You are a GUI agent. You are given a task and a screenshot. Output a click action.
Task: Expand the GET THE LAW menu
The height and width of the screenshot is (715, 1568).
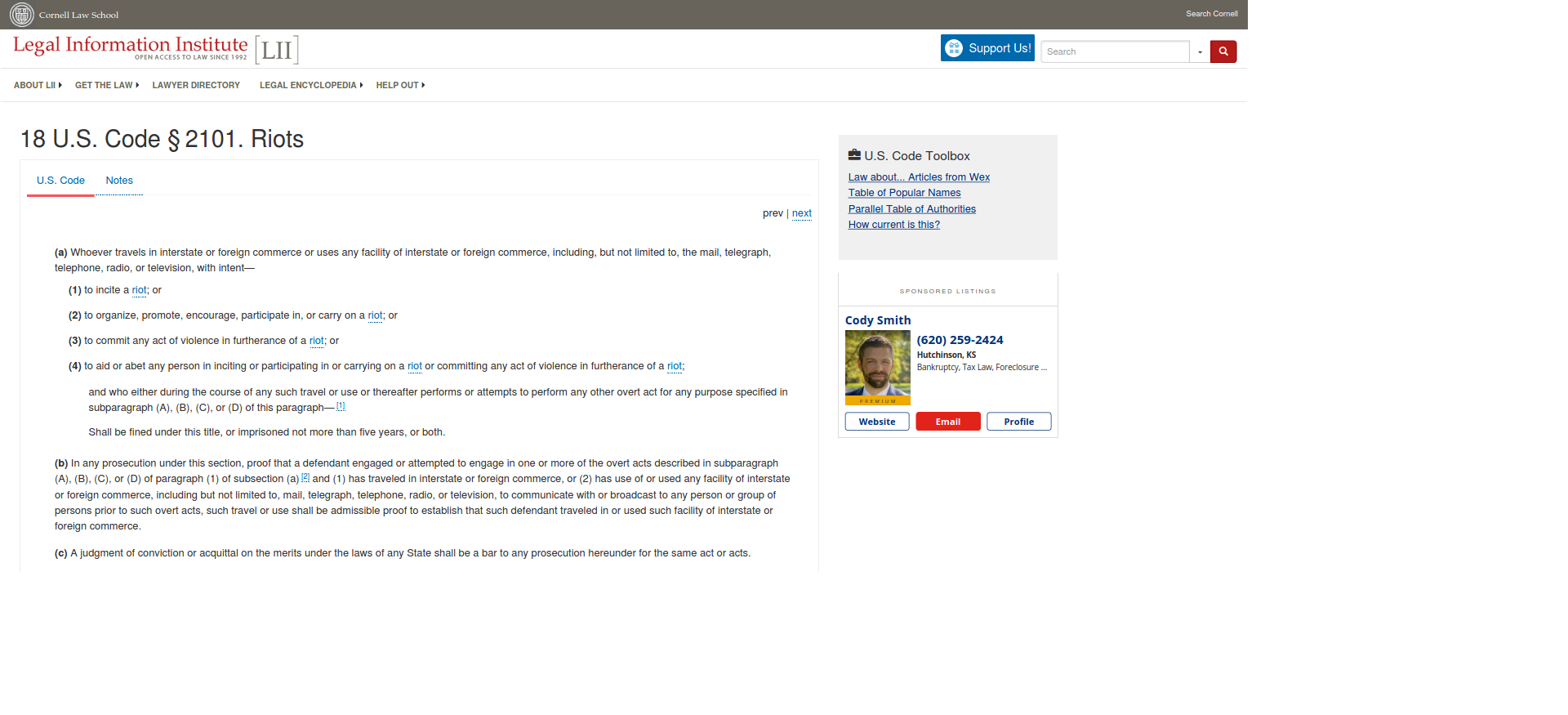click(x=107, y=85)
